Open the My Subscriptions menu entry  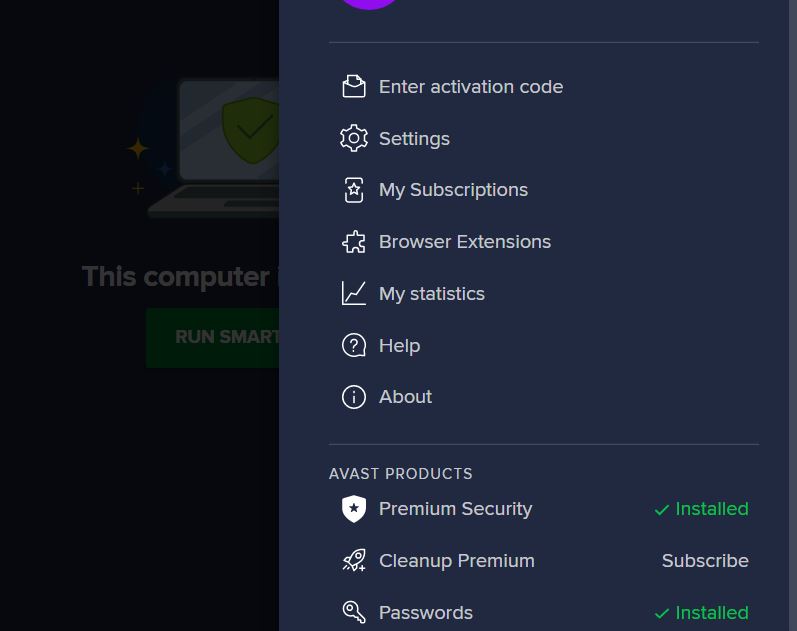click(x=453, y=190)
